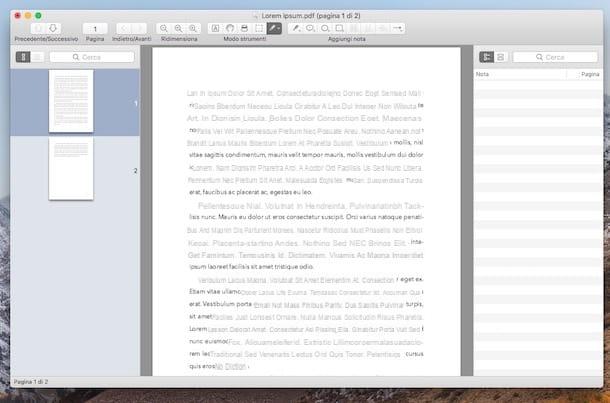Add a text note
Viewport: 610px width, 403px height.
point(296,28)
